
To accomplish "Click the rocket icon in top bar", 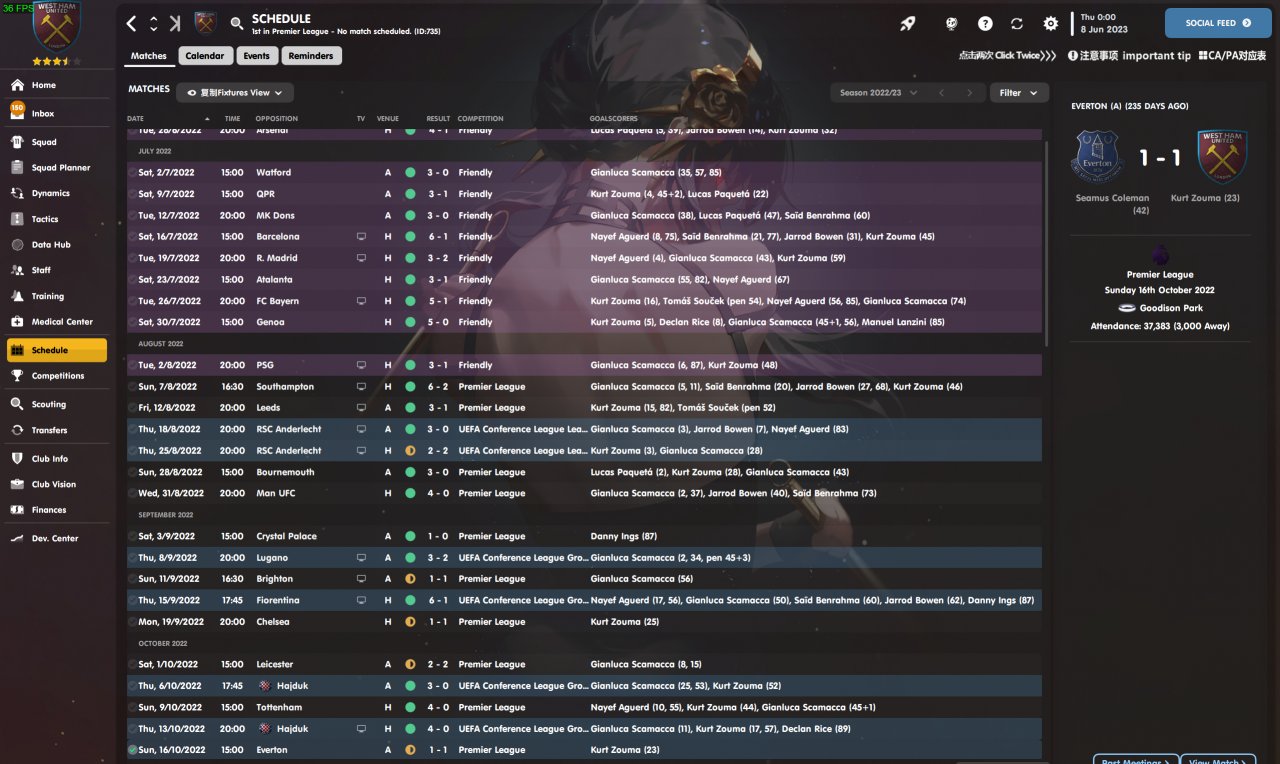I will click(x=908, y=23).
